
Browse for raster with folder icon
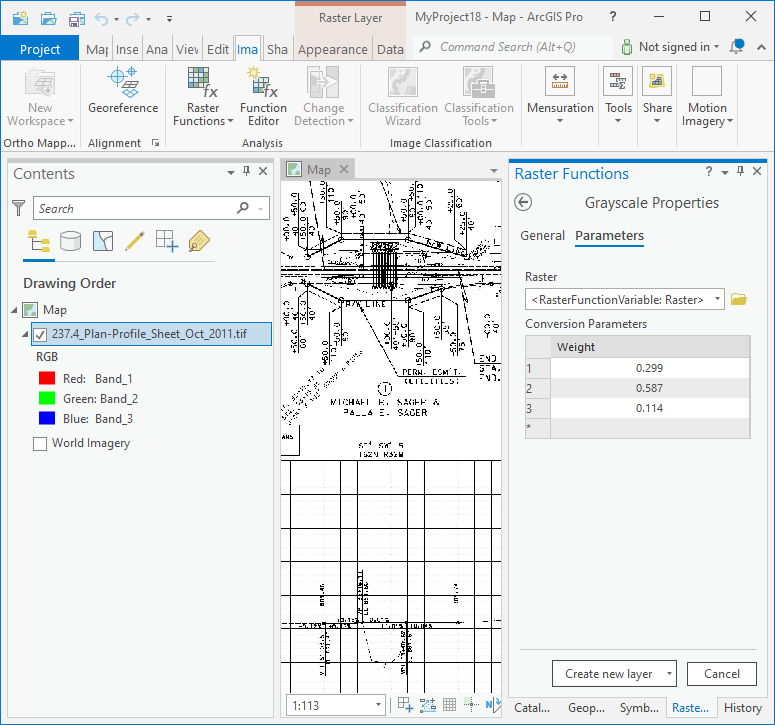pyautogui.click(x=739, y=299)
